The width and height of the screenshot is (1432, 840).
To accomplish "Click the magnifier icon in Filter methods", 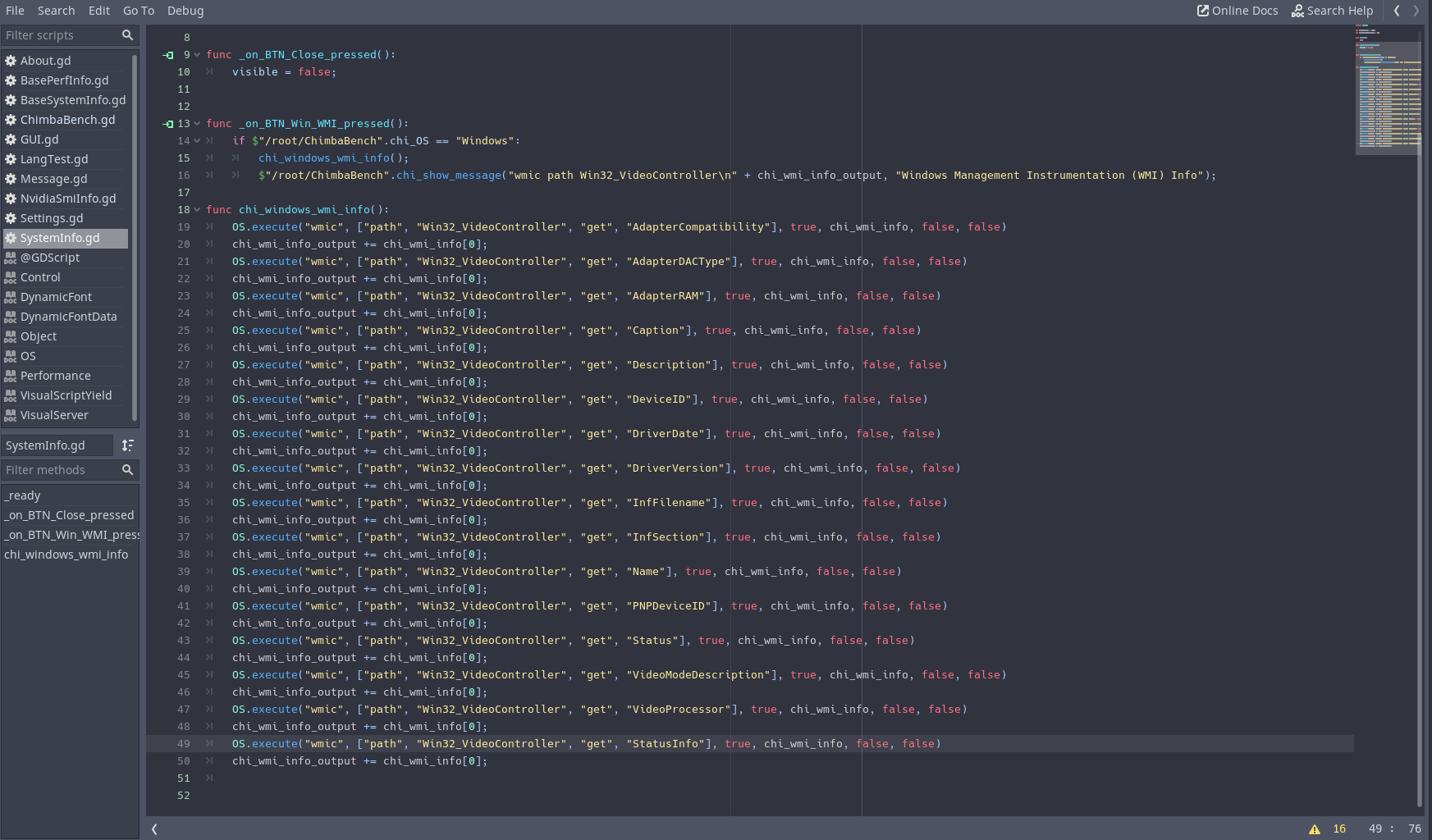I will (x=127, y=470).
